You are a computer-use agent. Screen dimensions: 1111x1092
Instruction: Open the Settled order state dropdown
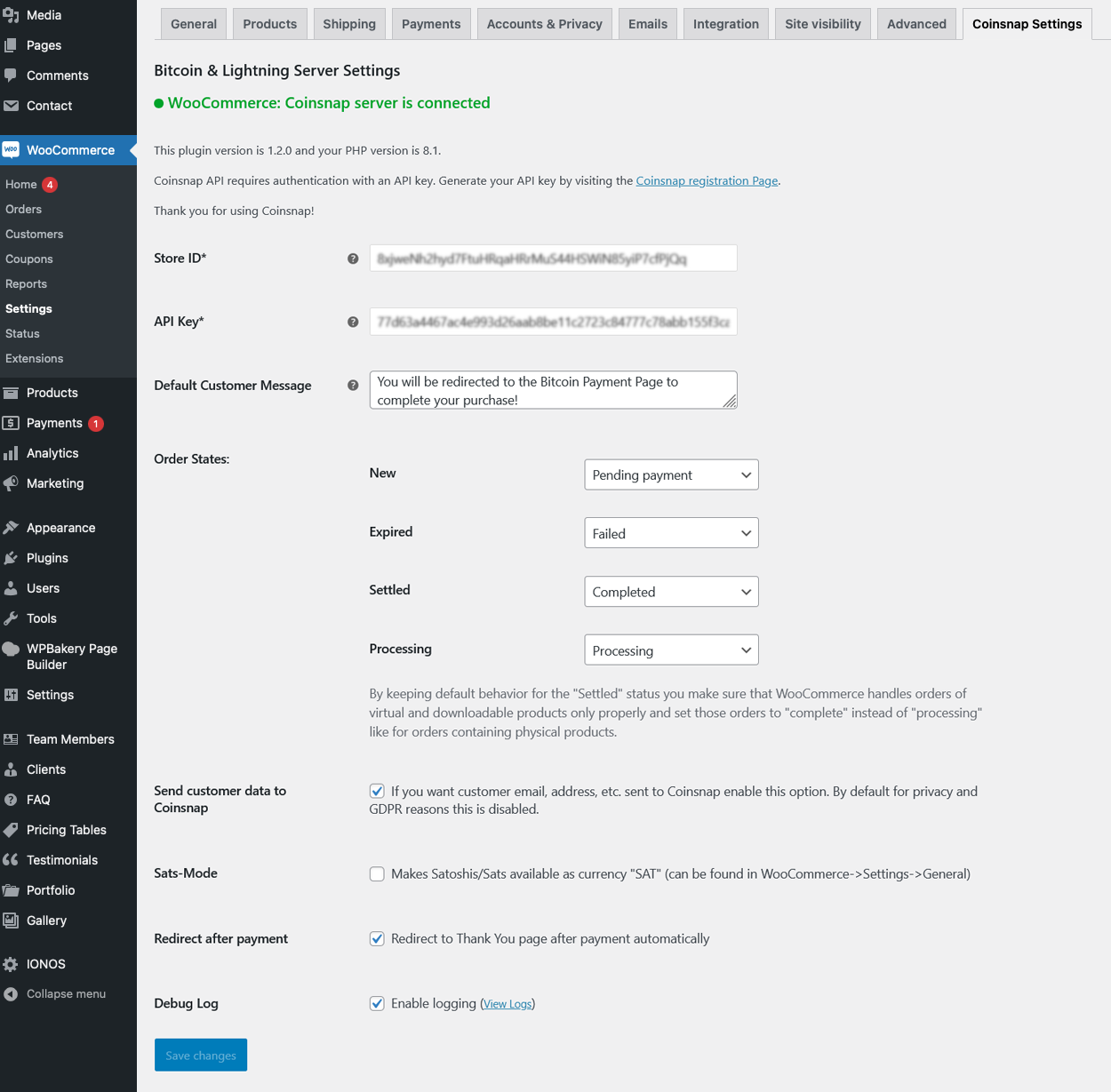point(671,592)
